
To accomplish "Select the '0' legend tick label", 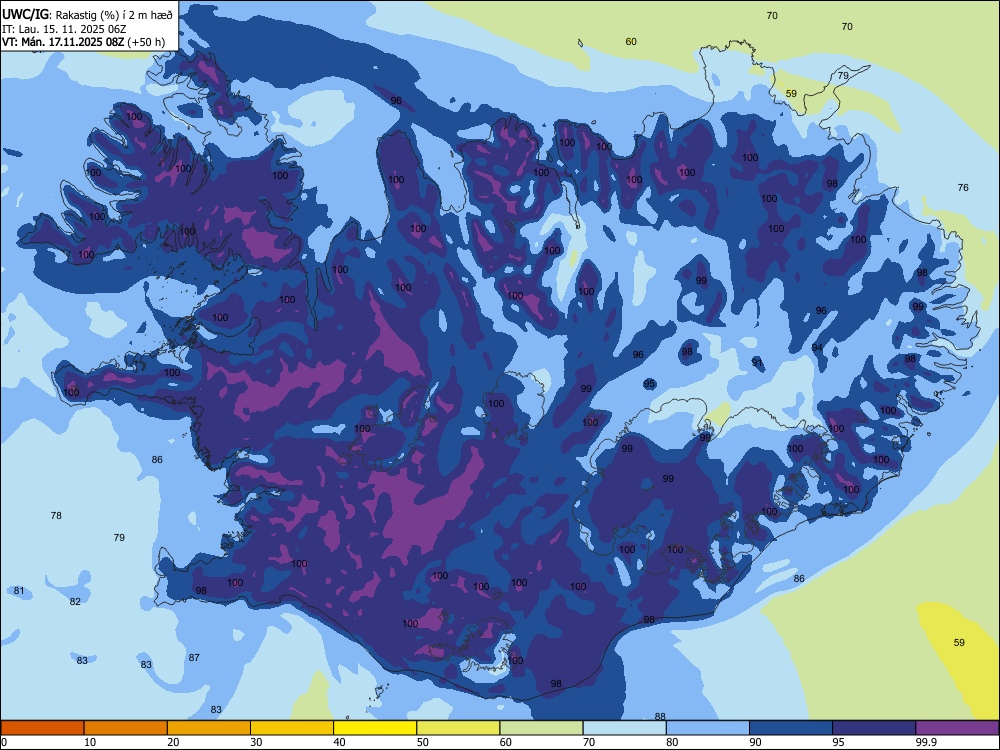I will point(4,742).
